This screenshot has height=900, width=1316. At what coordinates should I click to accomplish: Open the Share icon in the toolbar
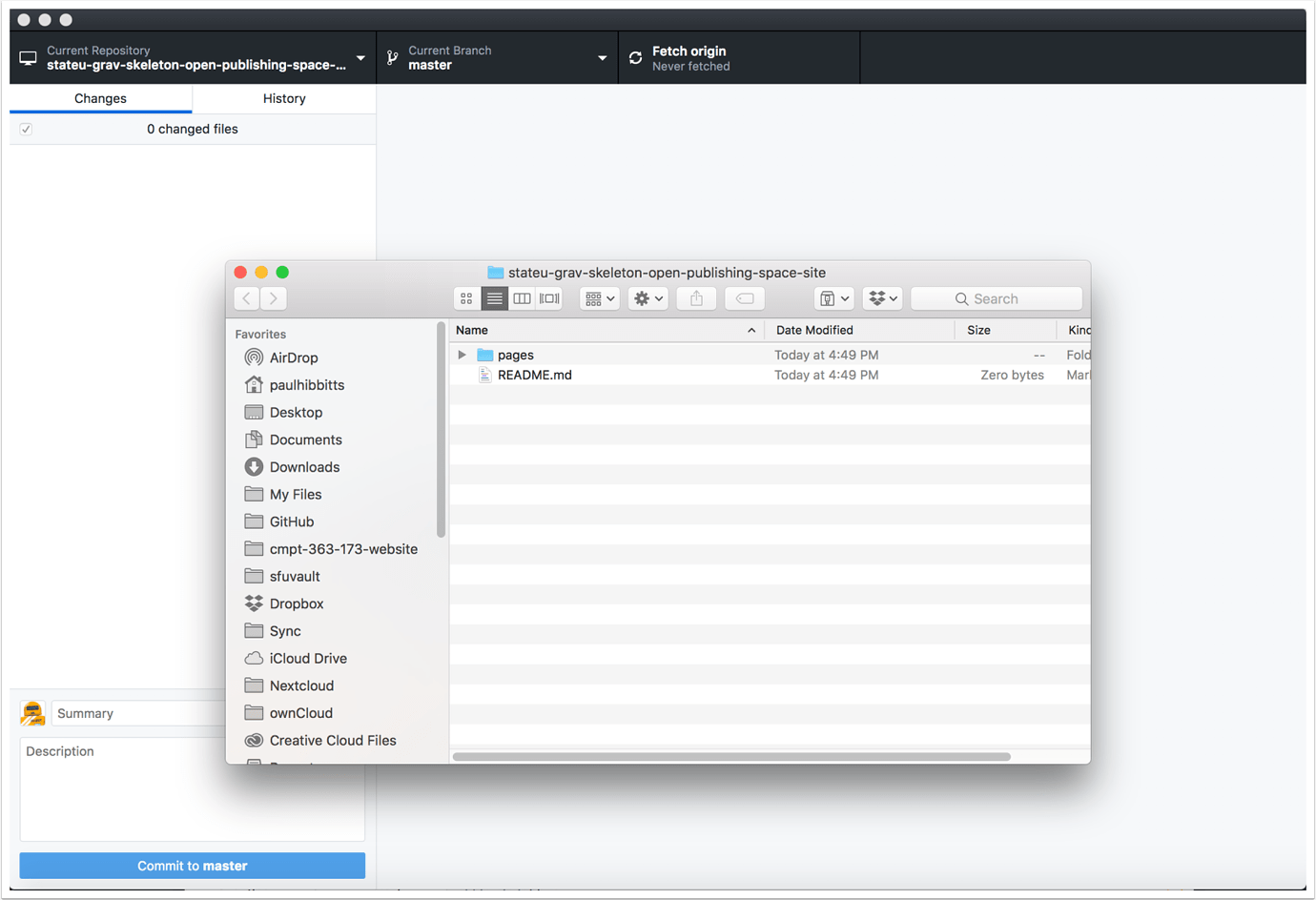click(x=696, y=297)
